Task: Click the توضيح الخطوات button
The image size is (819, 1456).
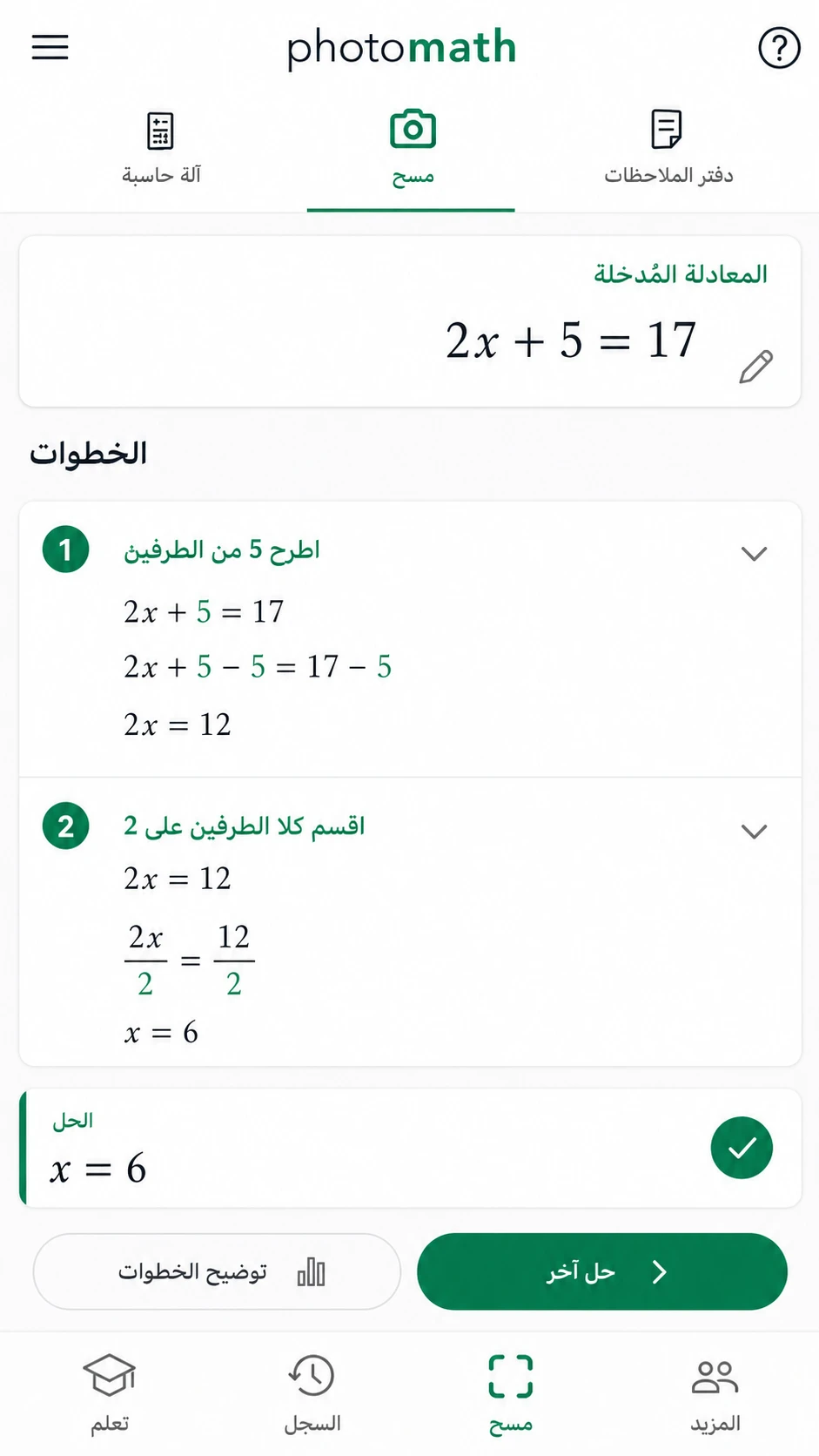Action: click(x=217, y=1271)
